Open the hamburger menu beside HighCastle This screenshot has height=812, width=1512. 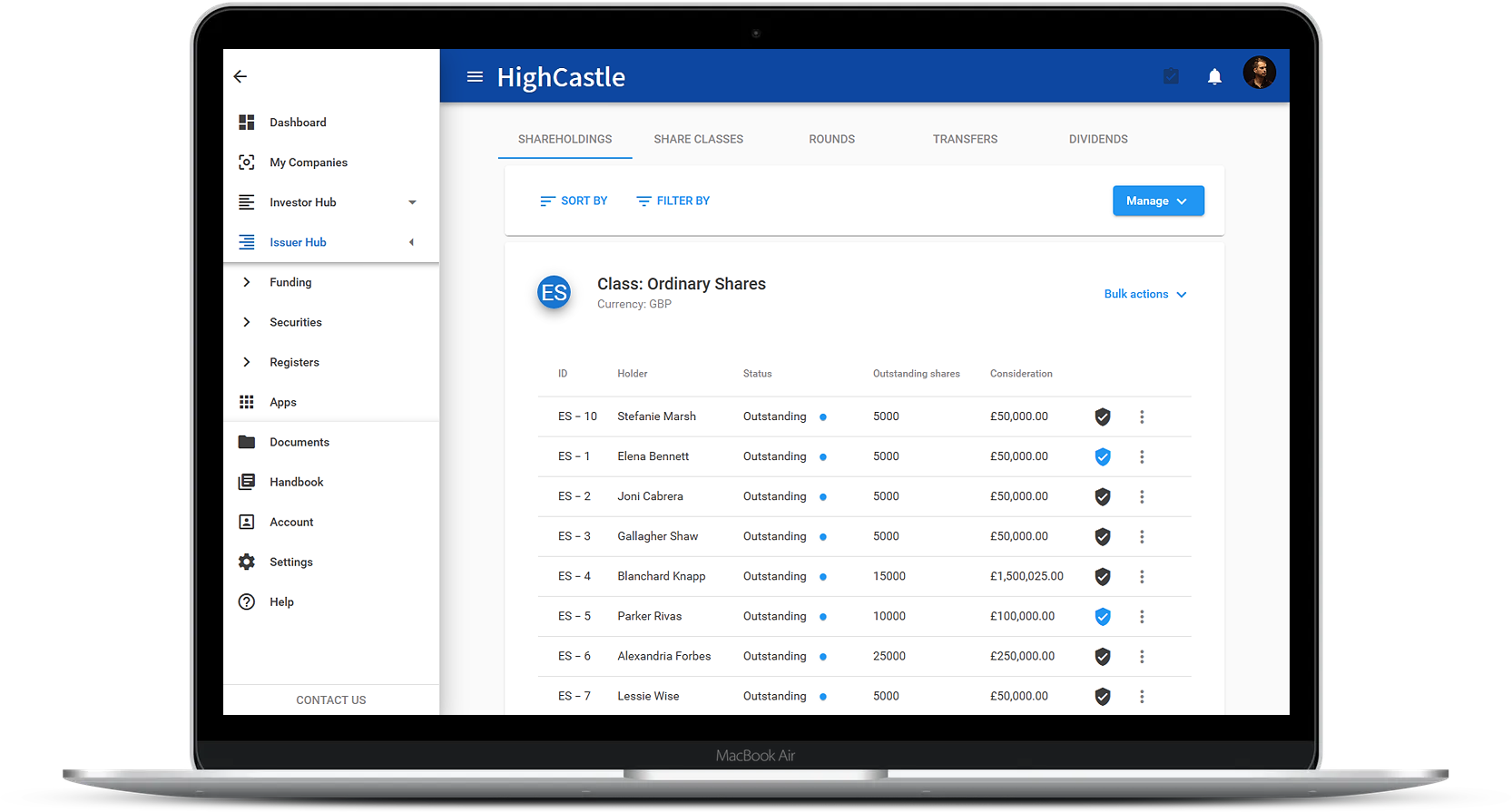[475, 77]
